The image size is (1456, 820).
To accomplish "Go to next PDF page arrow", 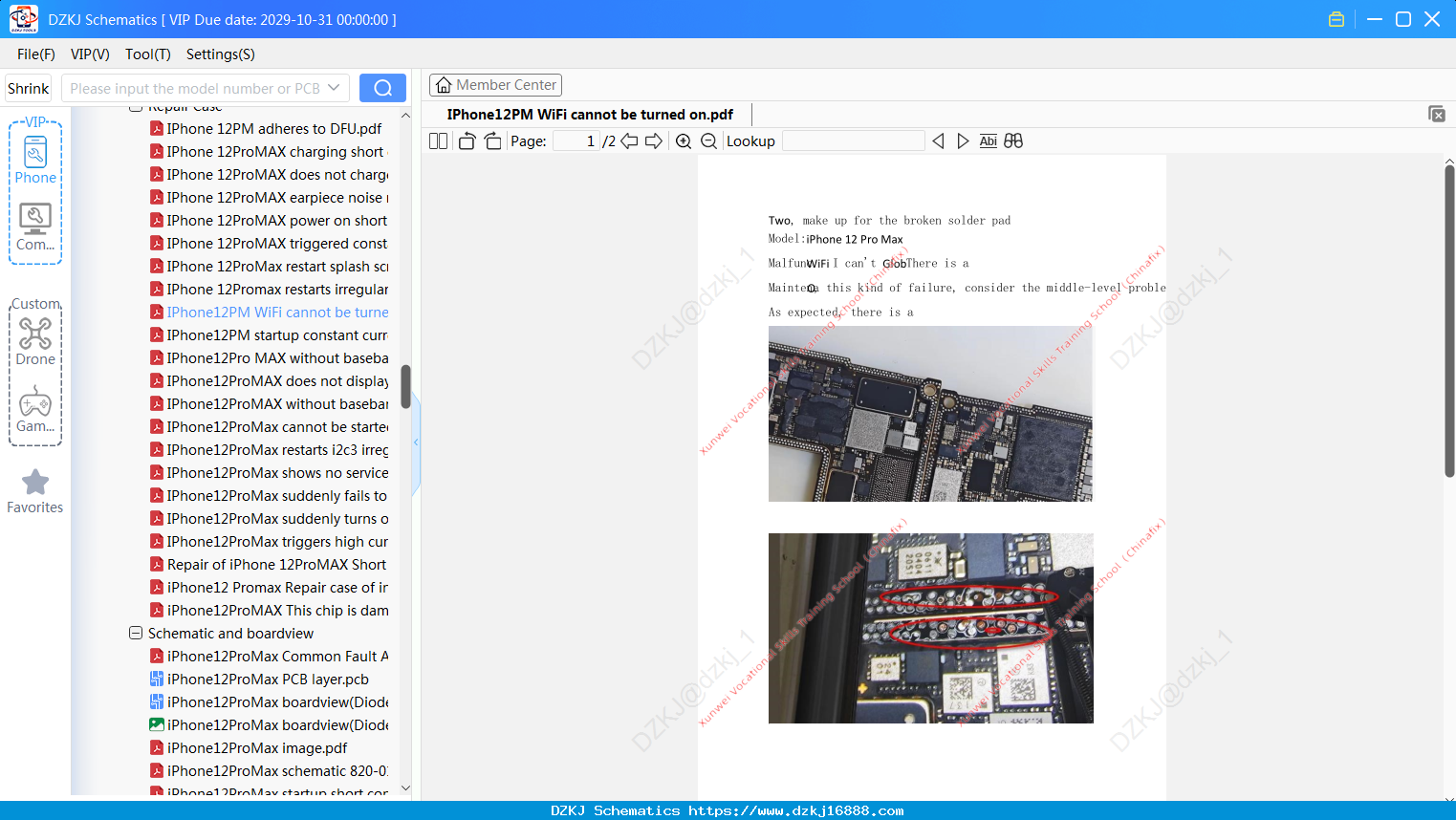I will tap(654, 141).
